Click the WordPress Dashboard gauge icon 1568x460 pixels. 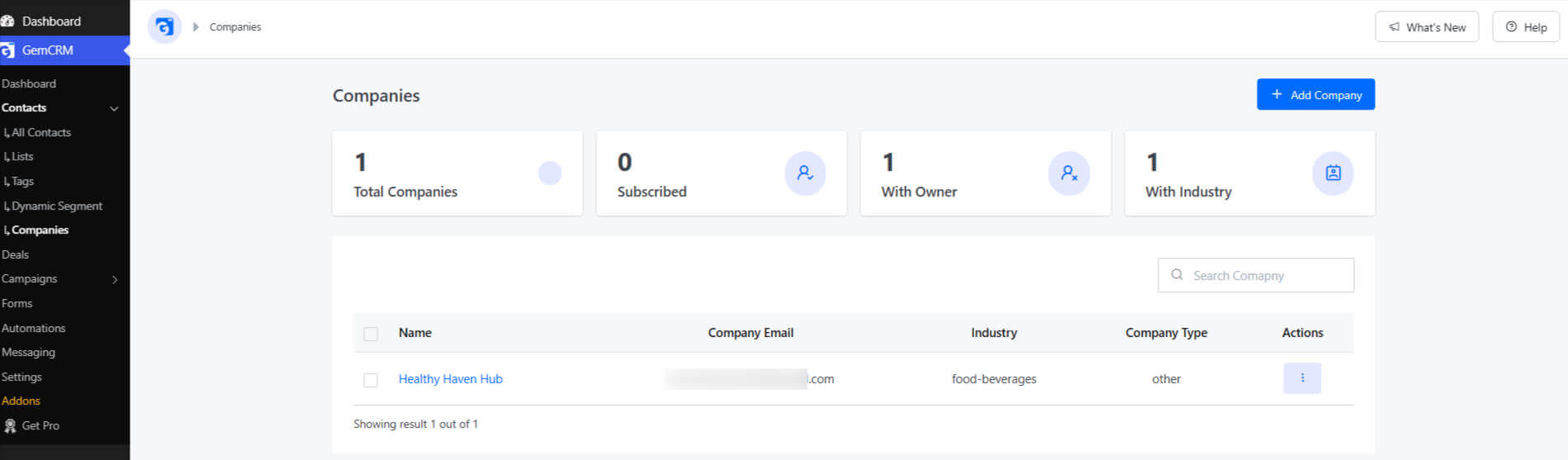coord(8,21)
